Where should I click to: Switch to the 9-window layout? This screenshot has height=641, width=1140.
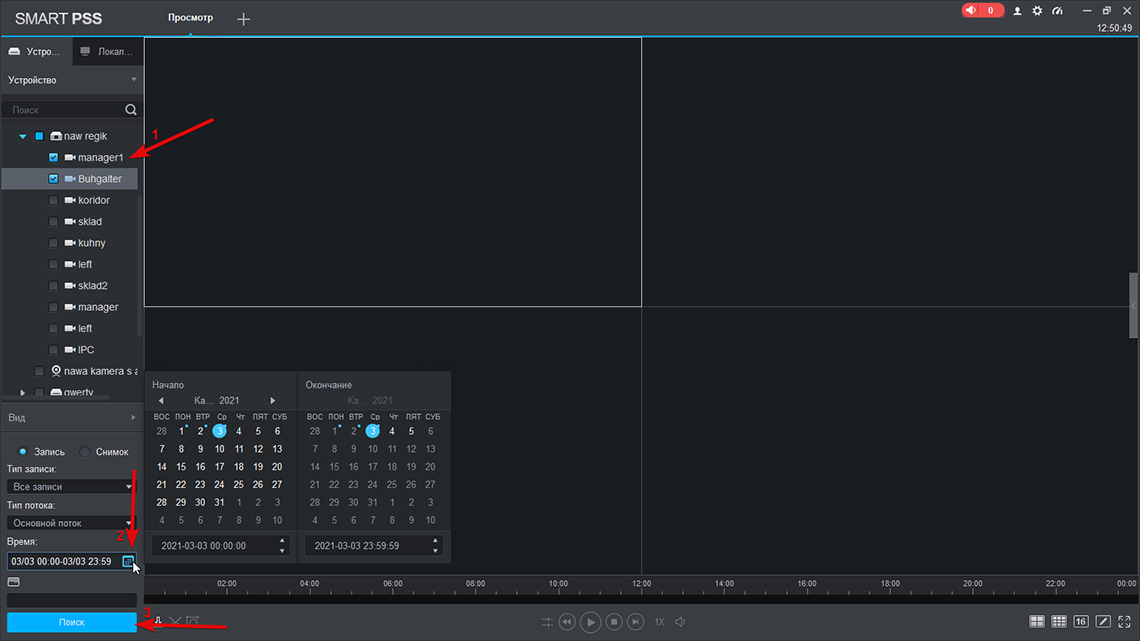(1059, 621)
